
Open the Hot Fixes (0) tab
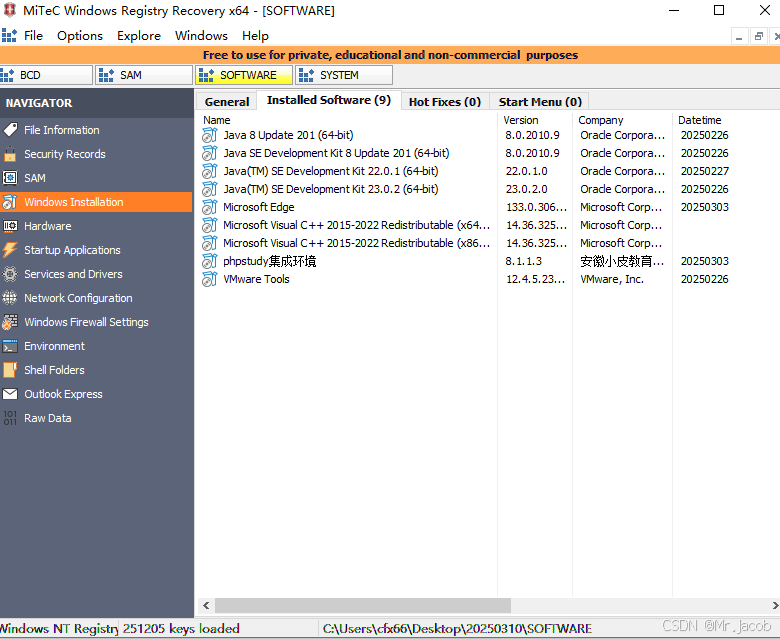click(445, 102)
